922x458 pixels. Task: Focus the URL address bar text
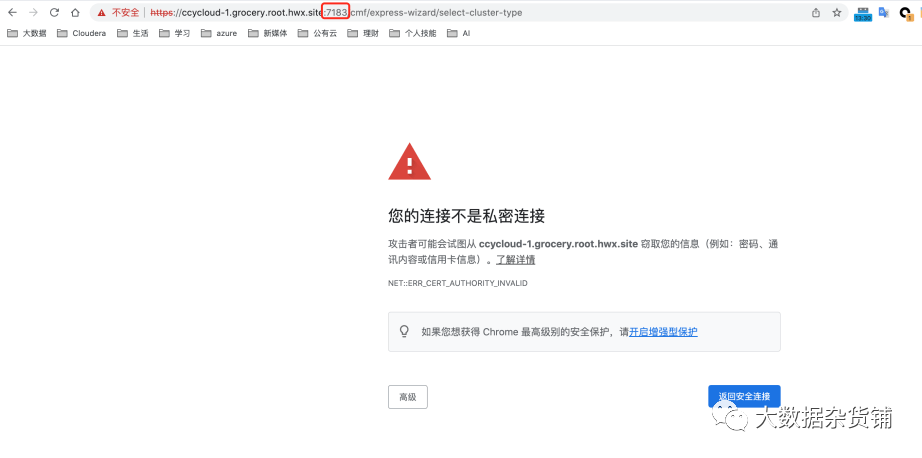[x=336, y=12]
